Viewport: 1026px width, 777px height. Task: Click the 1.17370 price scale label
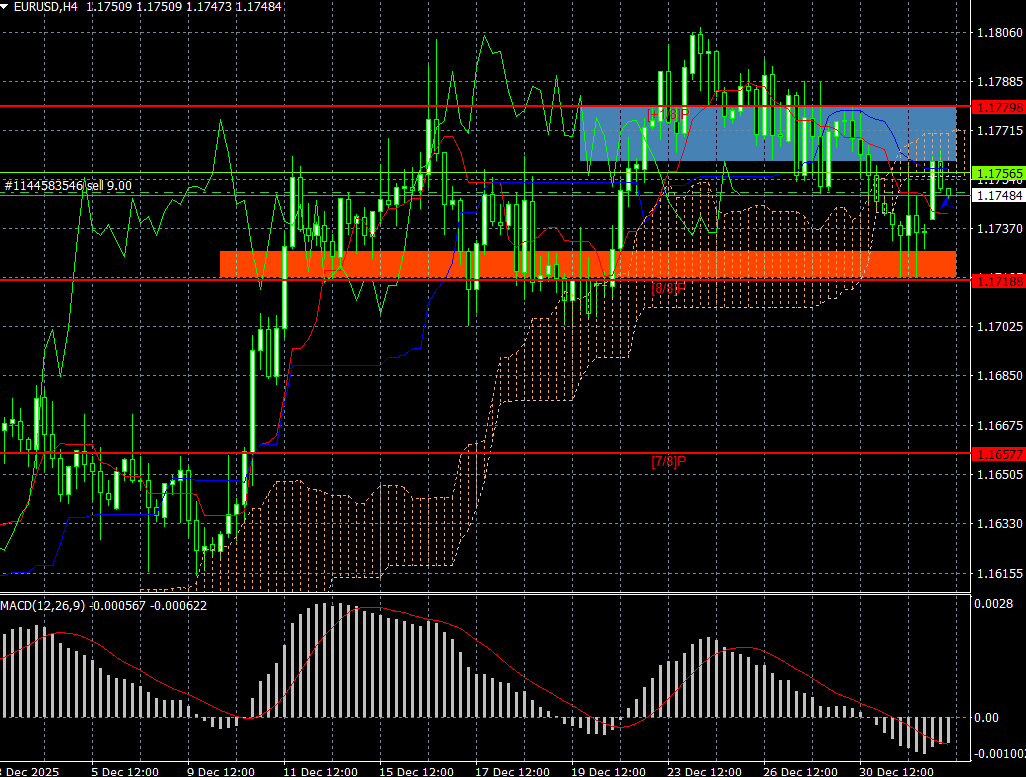point(999,228)
